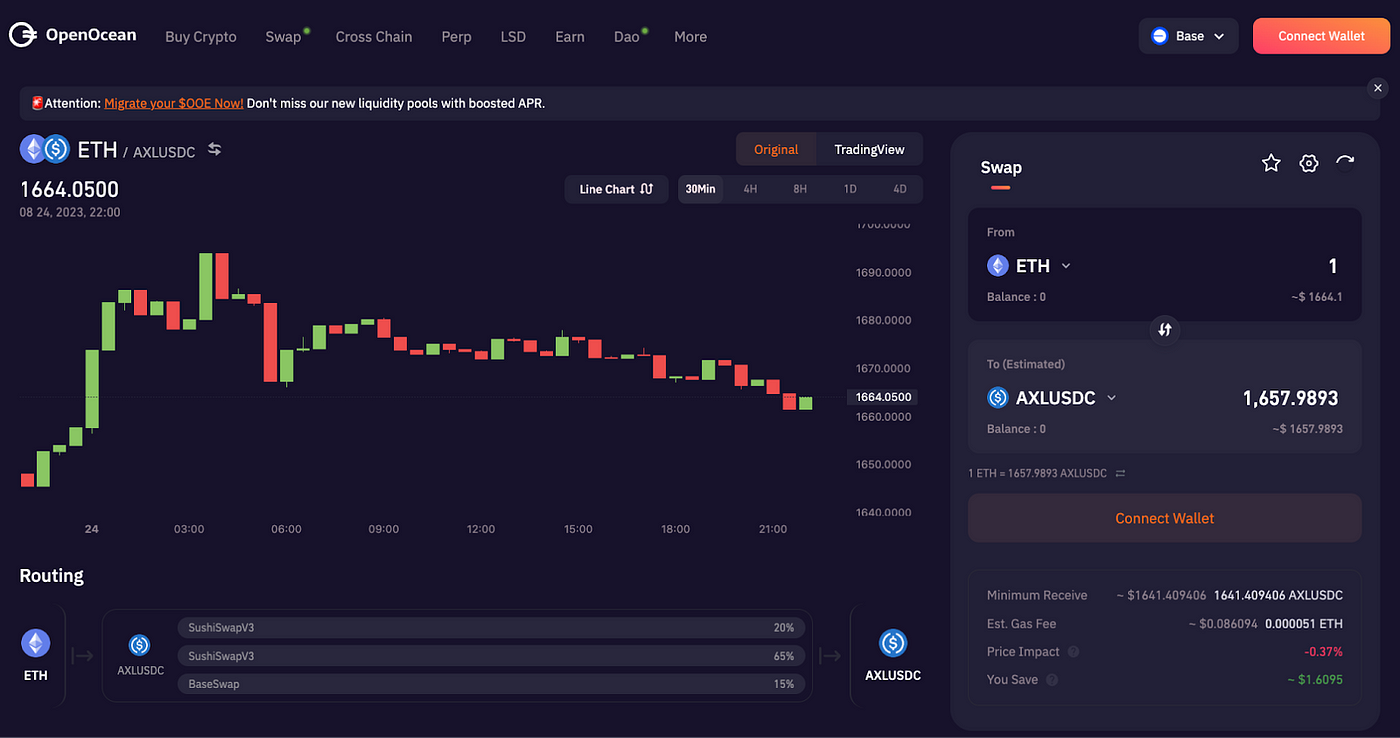Select the 30Min timeframe
Viewport: 1400px width, 738px height.
(700, 189)
